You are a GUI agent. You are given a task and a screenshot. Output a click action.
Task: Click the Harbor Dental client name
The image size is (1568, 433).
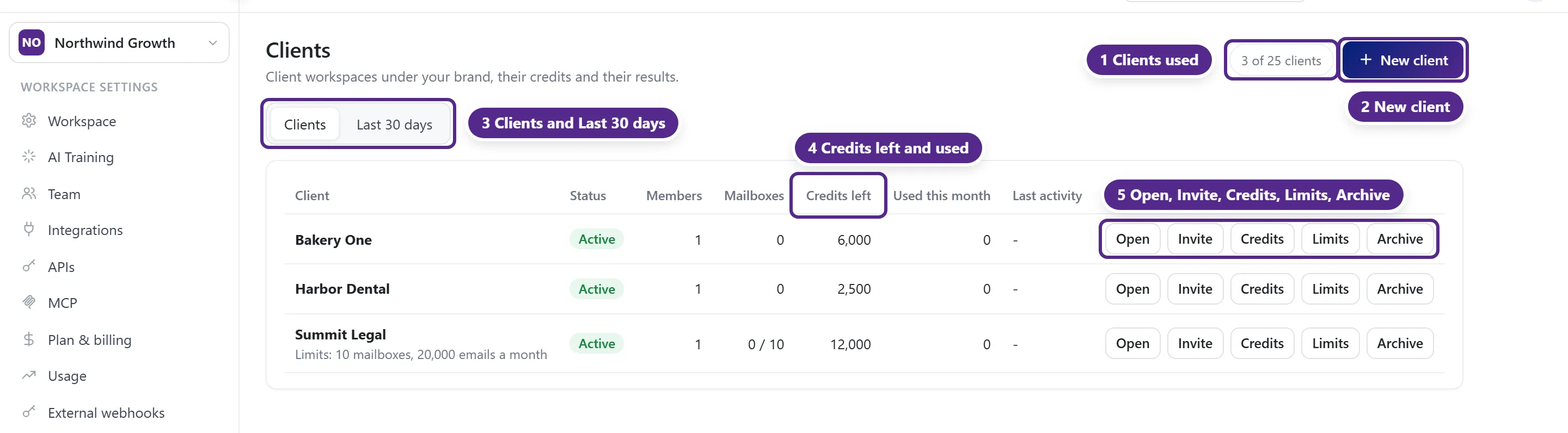342,288
